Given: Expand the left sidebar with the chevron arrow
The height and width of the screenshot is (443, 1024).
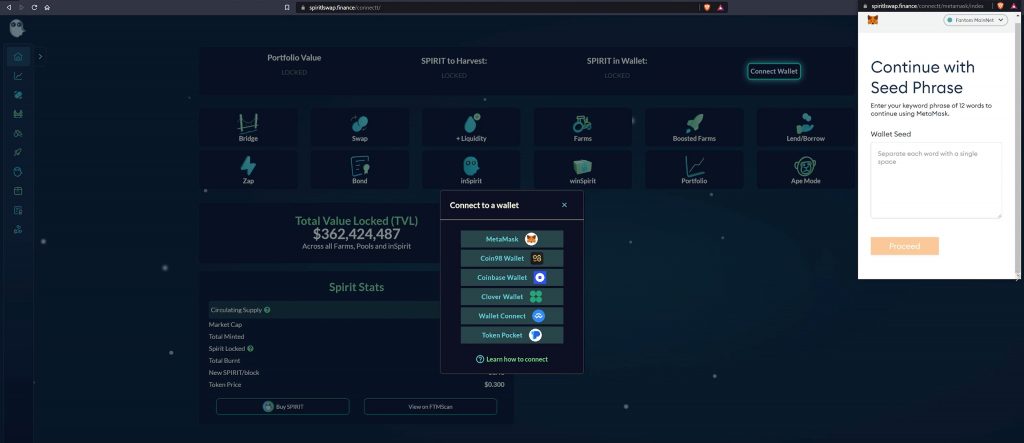Looking at the screenshot, I should click(40, 57).
